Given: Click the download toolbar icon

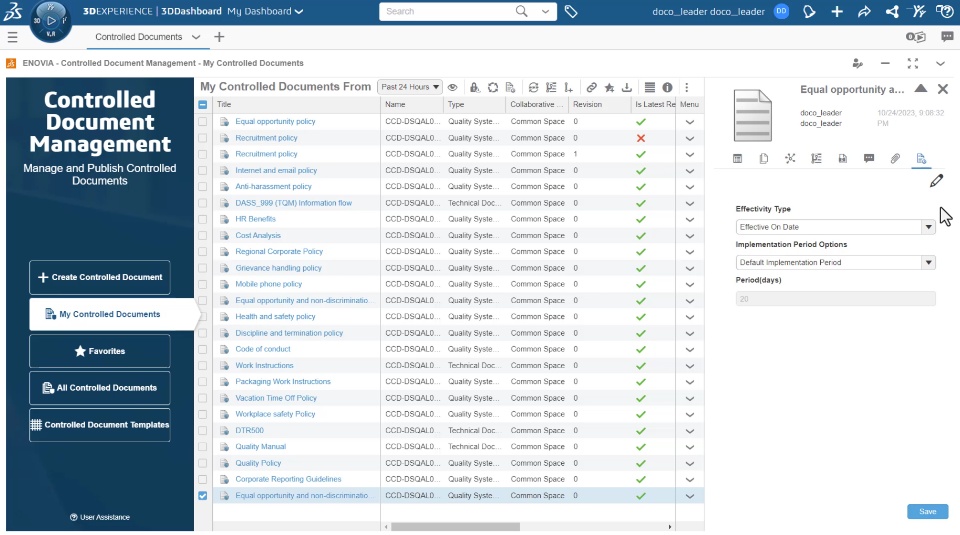Looking at the screenshot, I should coord(626,88).
